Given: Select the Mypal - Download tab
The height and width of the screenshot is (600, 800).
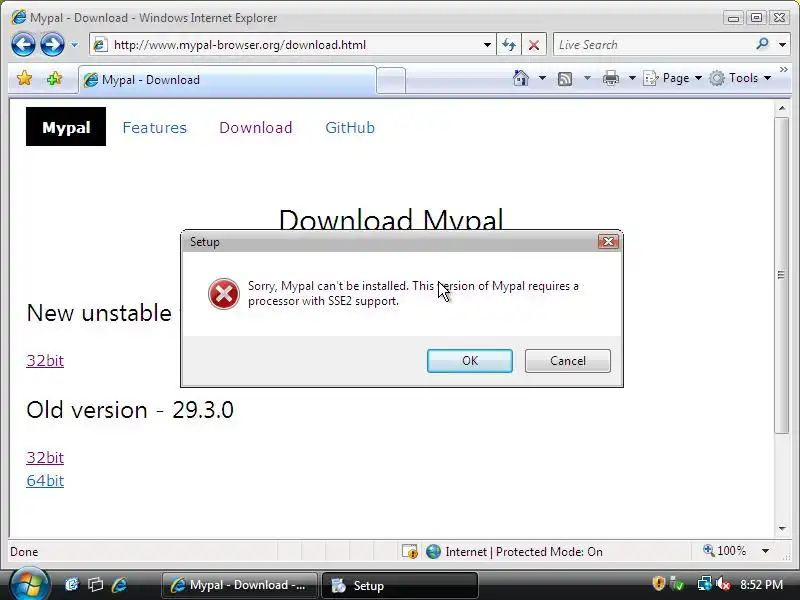Looking at the screenshot, I should point(227,80).
